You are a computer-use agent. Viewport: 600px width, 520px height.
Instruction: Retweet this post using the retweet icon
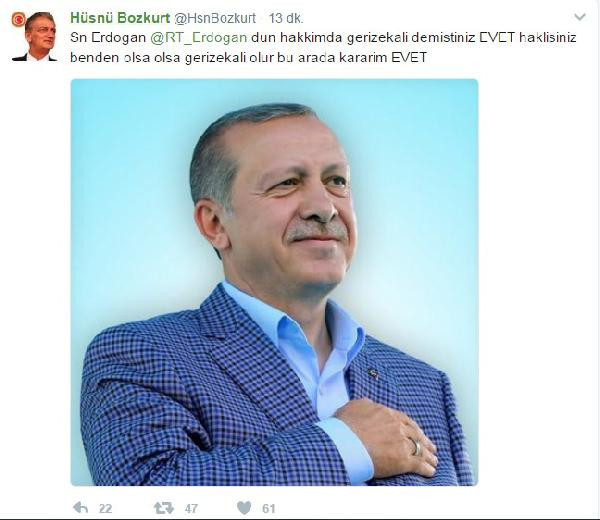coord(164,508)
